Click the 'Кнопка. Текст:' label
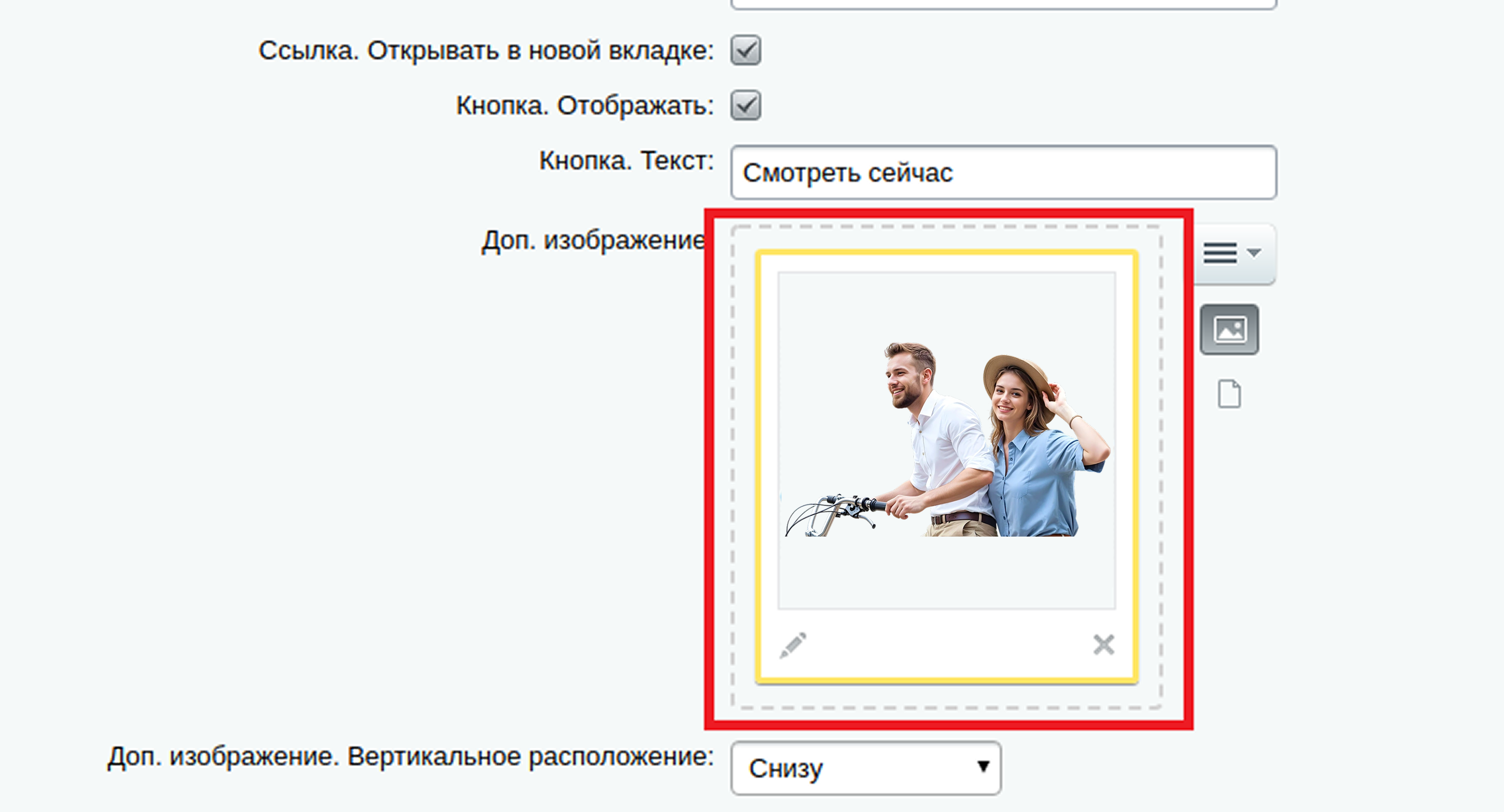This screenshot has height=812, width=1504. (x=626, y=160)
